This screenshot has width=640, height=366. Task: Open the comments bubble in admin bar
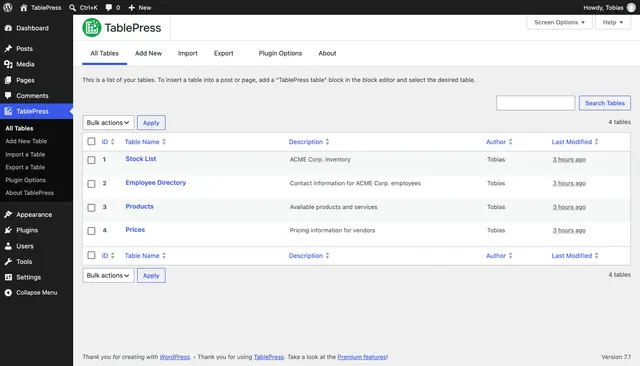(109, 7)
